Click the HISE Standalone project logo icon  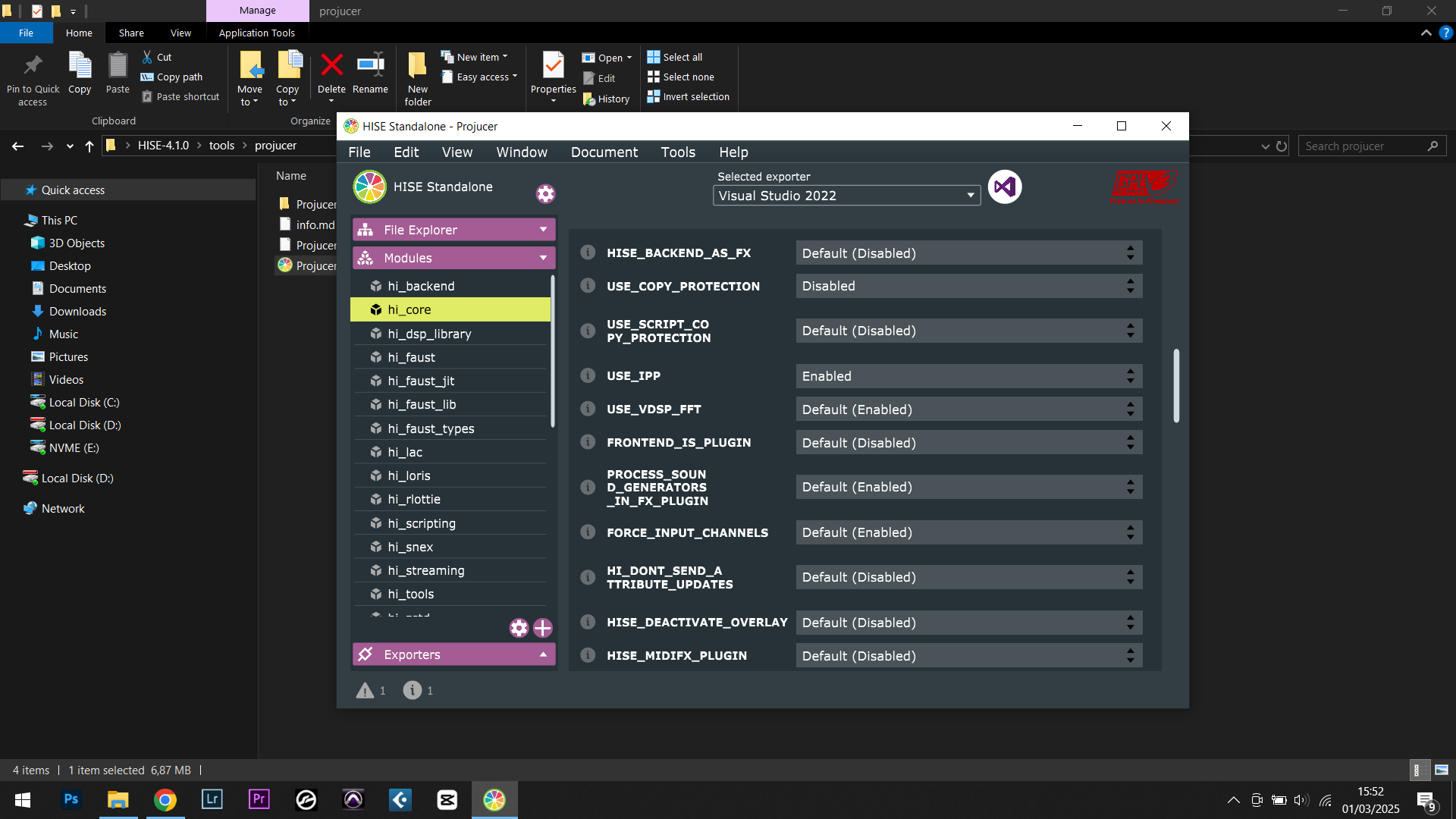(x=370, y=187)
